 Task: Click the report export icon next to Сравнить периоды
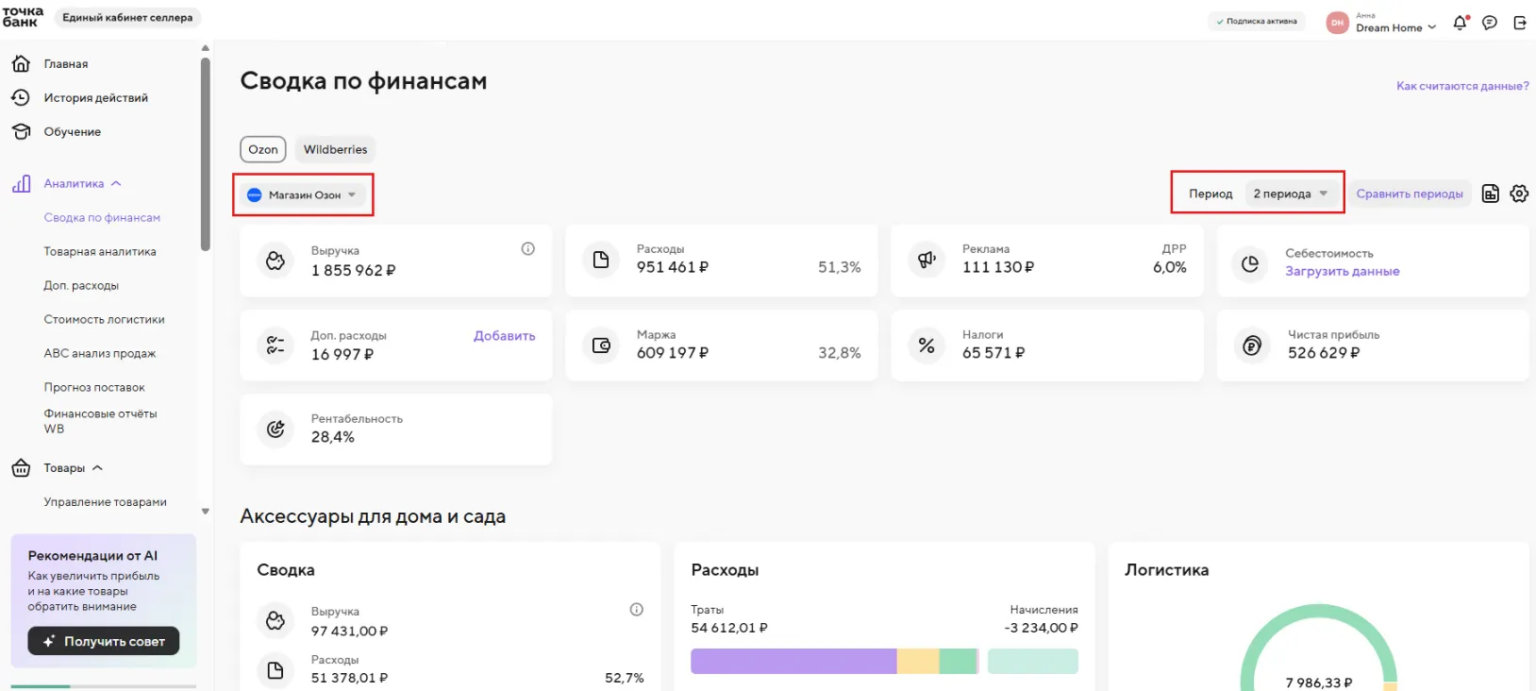[x=1490, y=194]
